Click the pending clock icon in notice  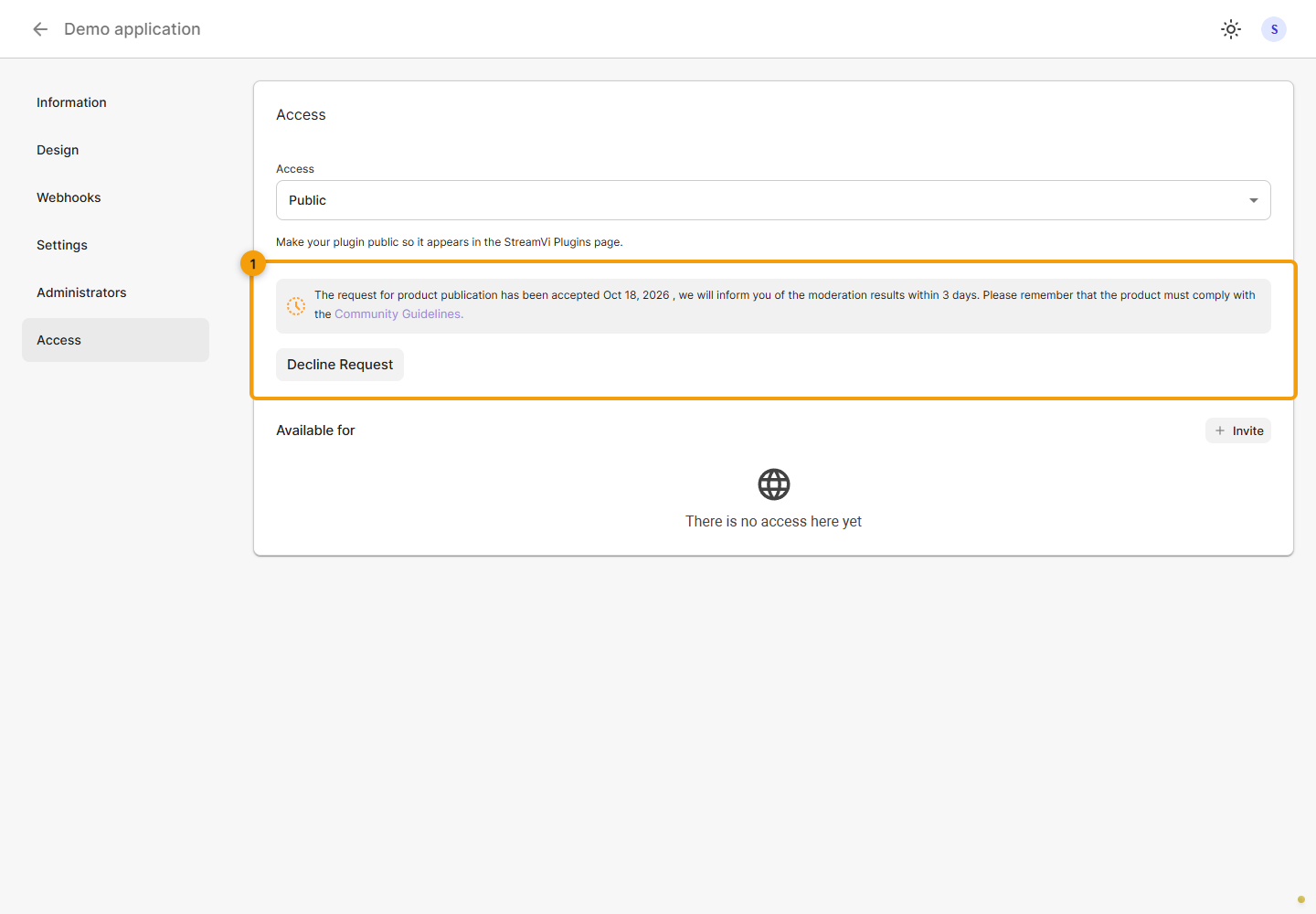click(x=296, y=306)
